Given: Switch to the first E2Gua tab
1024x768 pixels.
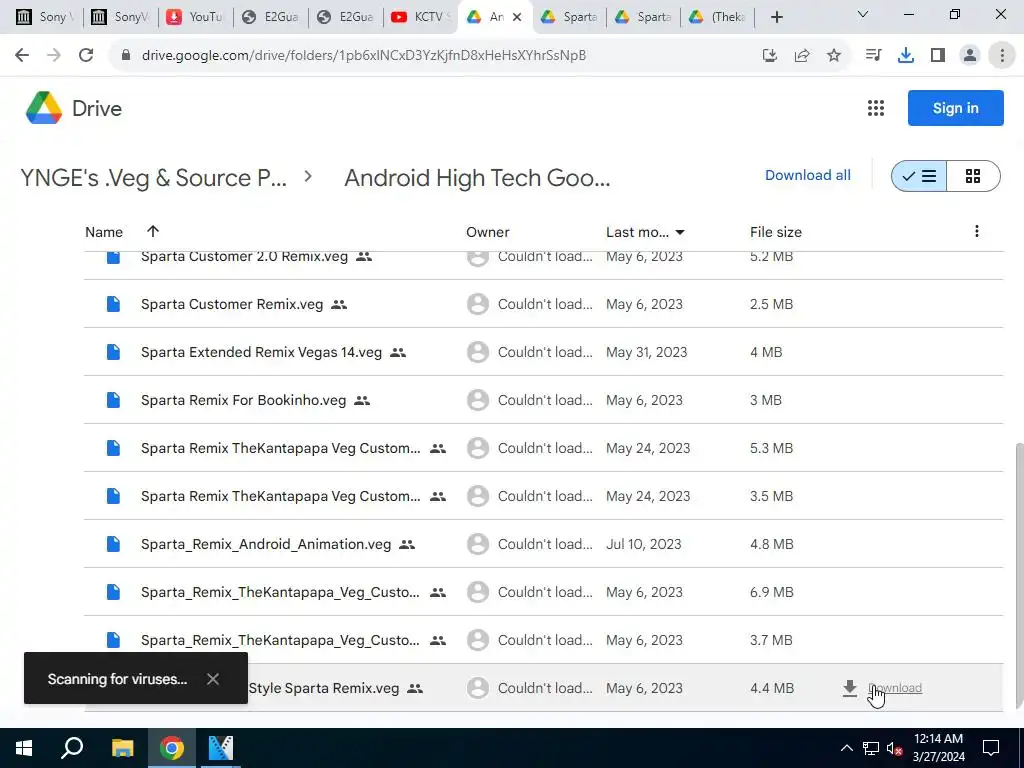Looking at the screenshot, I should 269,17.
